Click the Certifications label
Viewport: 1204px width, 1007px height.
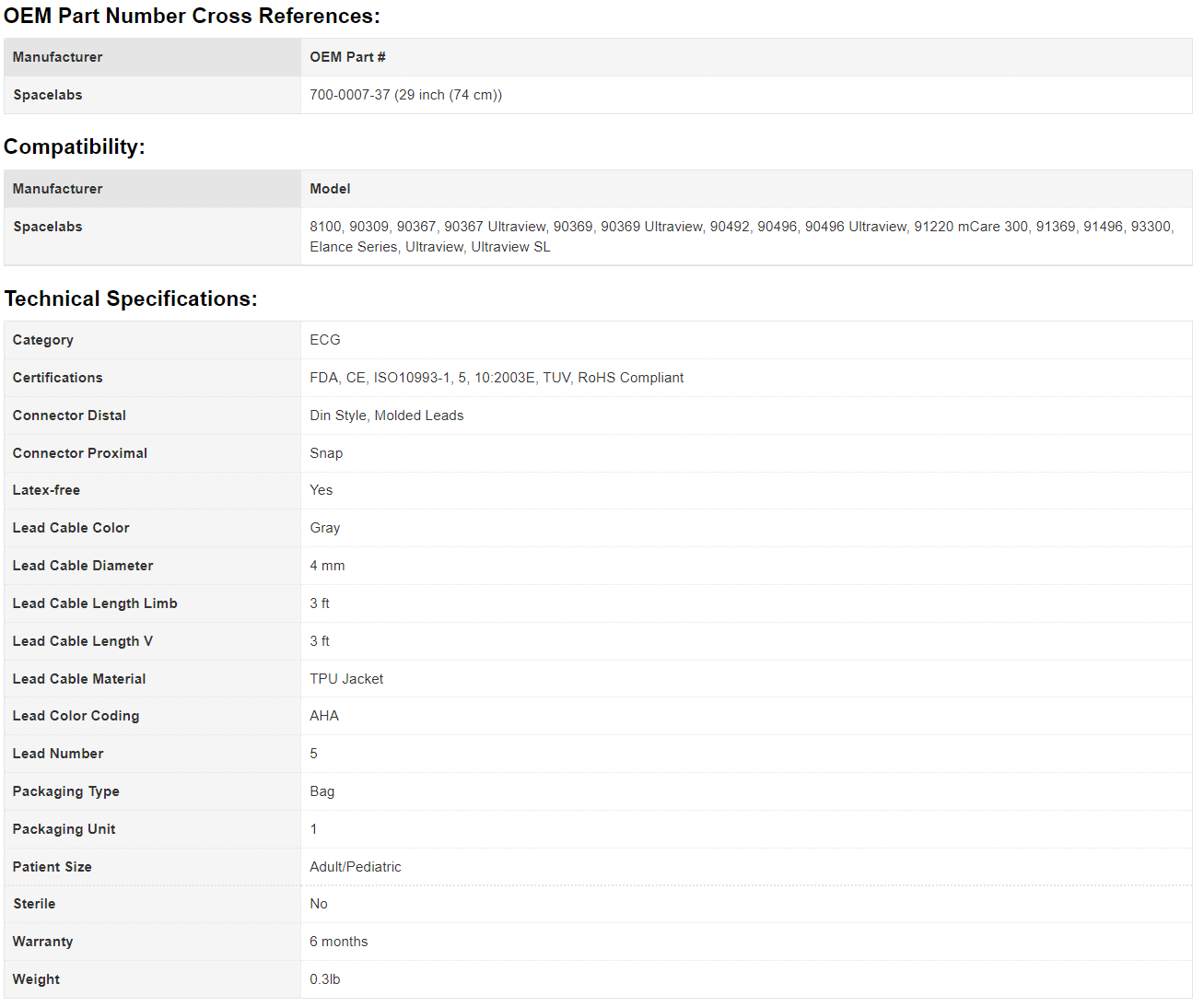pos(58,378)
